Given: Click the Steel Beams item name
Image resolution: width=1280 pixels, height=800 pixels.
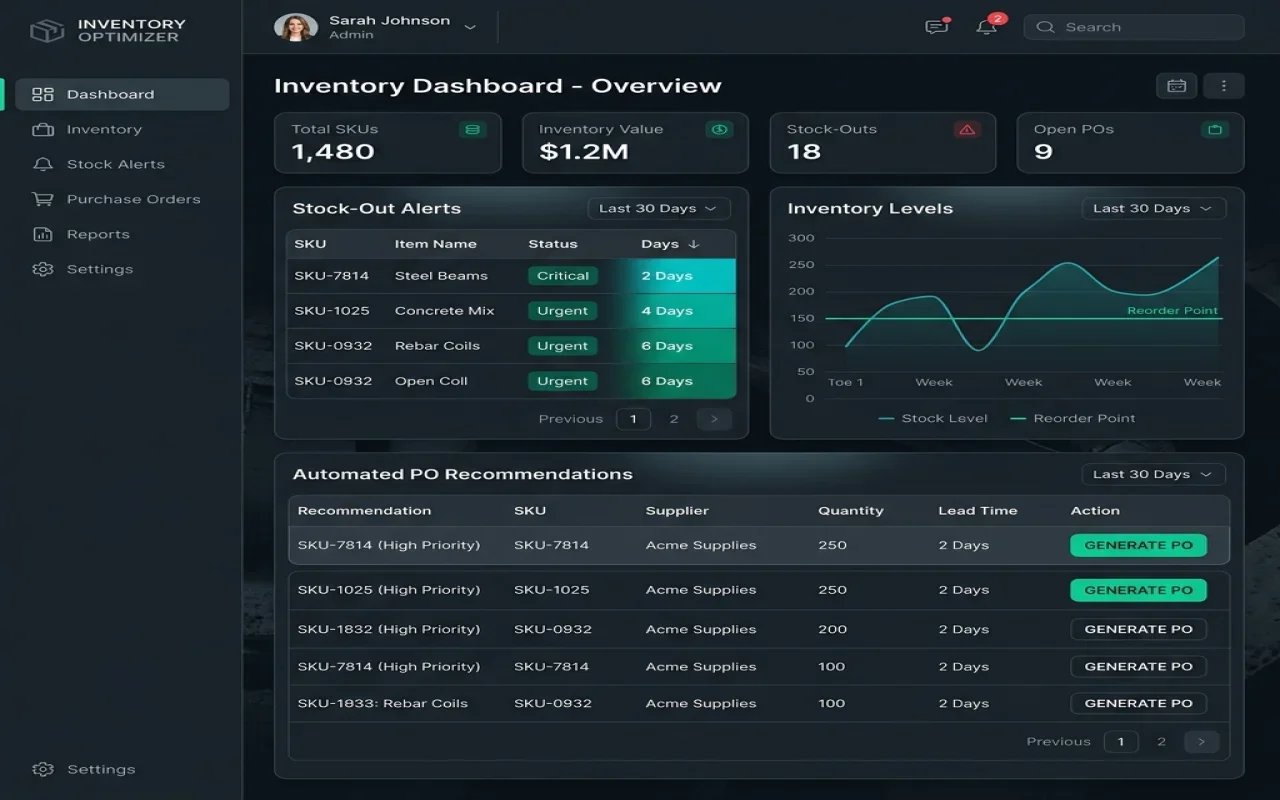Looking at the screenshot, I should pos(441,277).
